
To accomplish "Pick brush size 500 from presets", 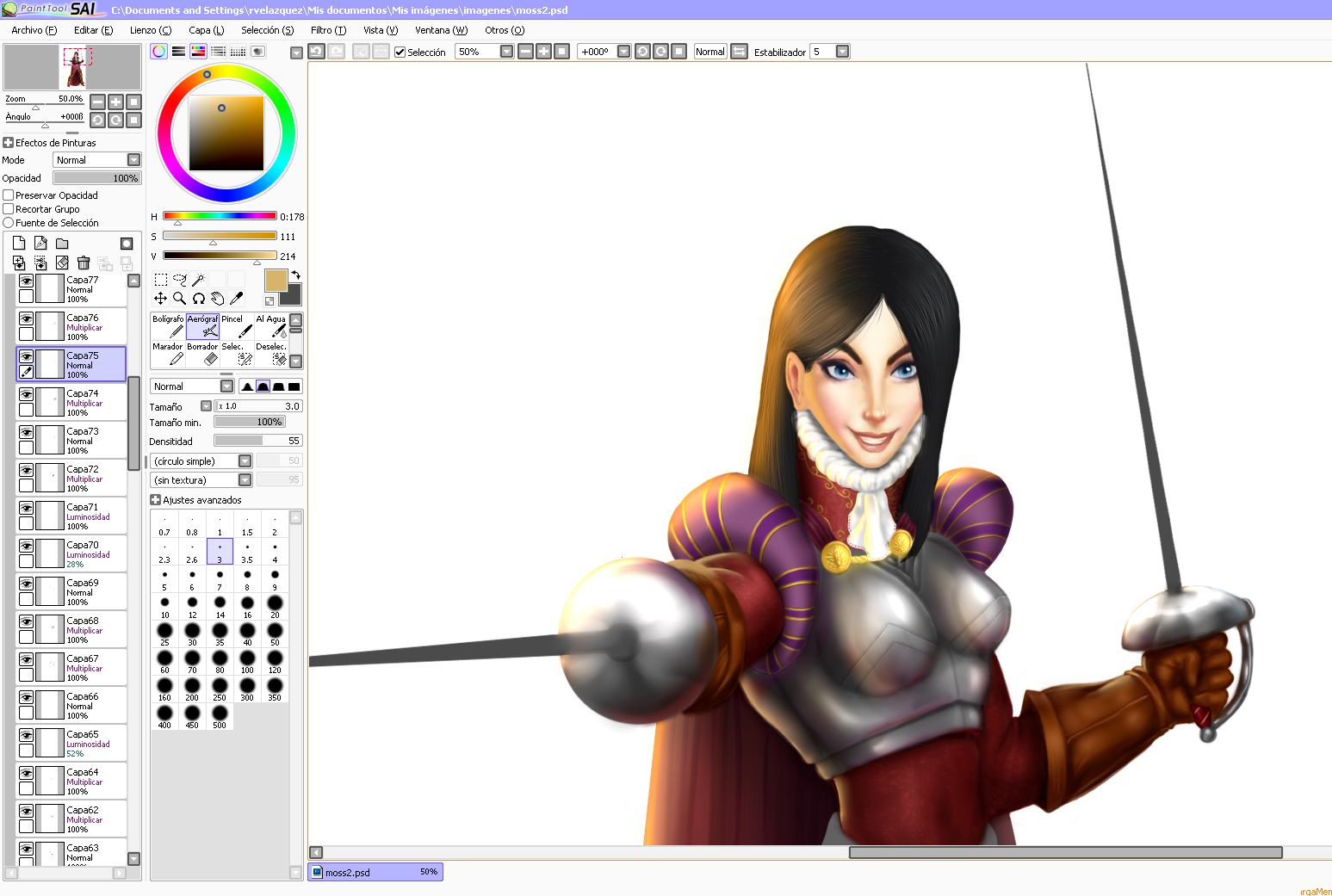I will pos(220,717).
